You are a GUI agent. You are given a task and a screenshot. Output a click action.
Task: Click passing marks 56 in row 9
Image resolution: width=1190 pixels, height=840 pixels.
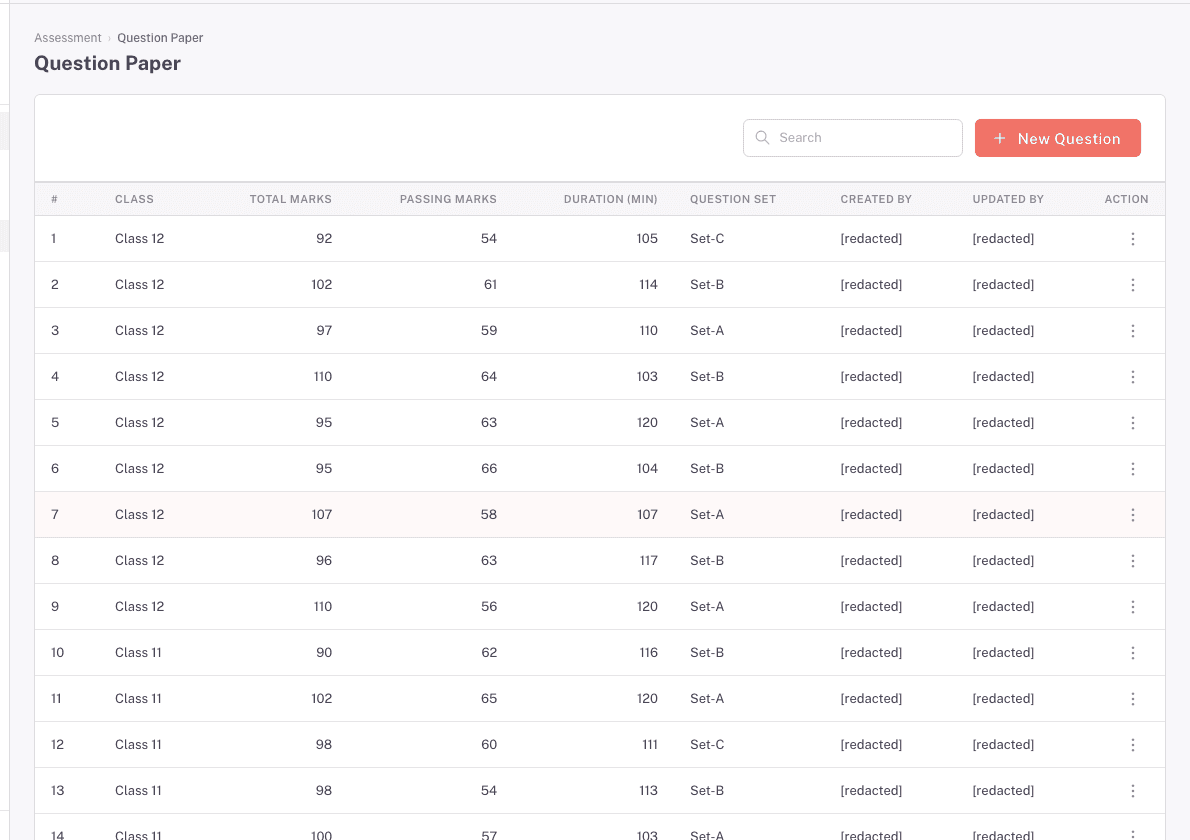tap(489, 606)
